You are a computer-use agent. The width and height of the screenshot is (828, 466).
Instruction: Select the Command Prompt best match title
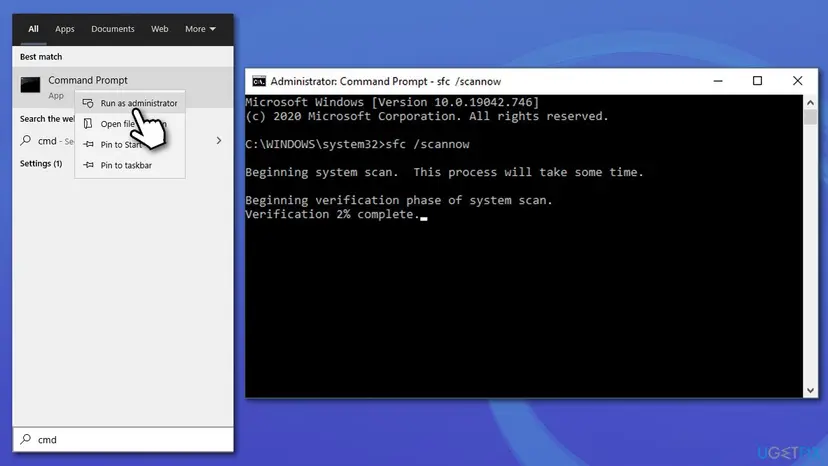tap(88, 80)
